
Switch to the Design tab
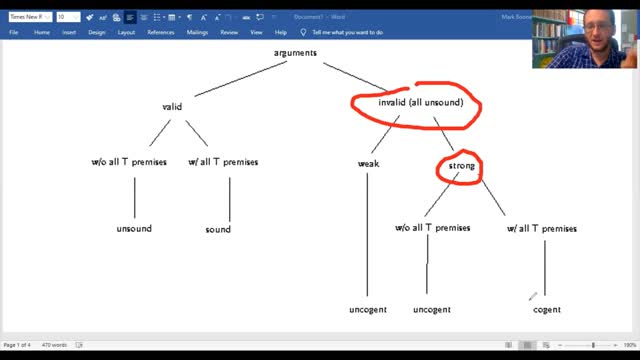point(97,32)
